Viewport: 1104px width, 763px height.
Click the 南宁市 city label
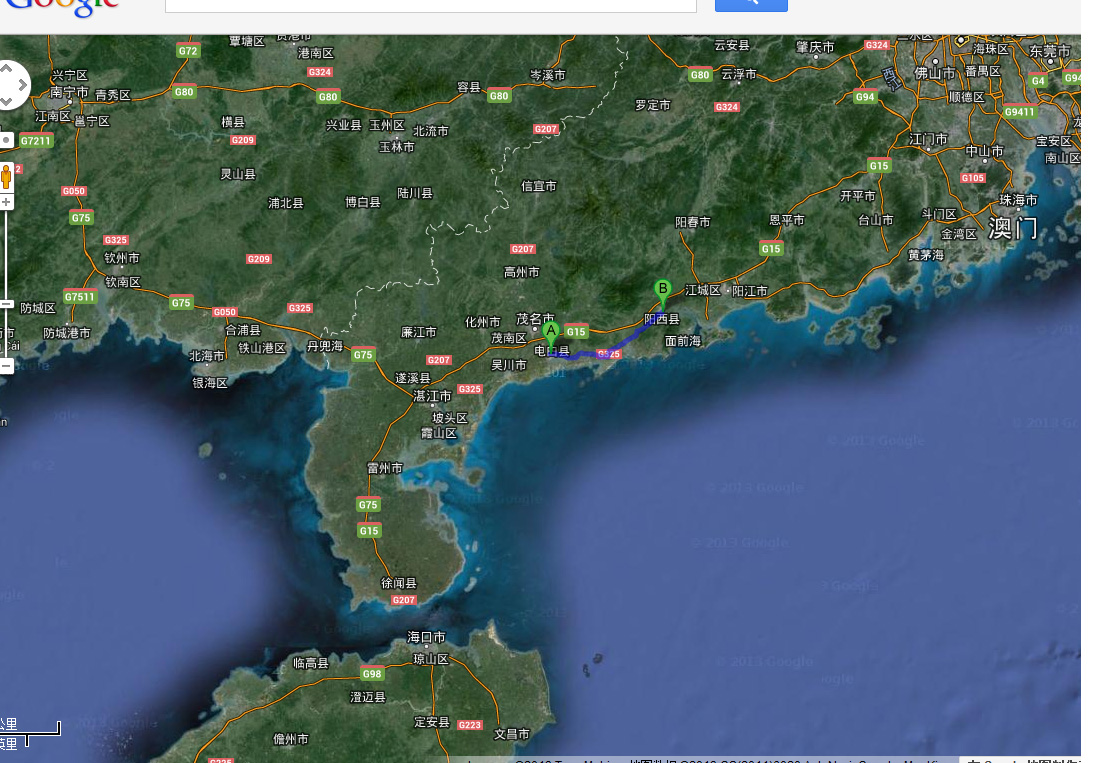(69, 92)
